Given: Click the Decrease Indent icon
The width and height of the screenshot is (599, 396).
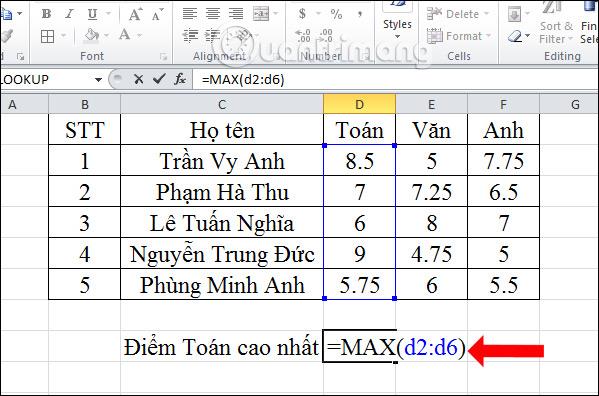Looking at the screenshot, I should click(x=190, y=36).
